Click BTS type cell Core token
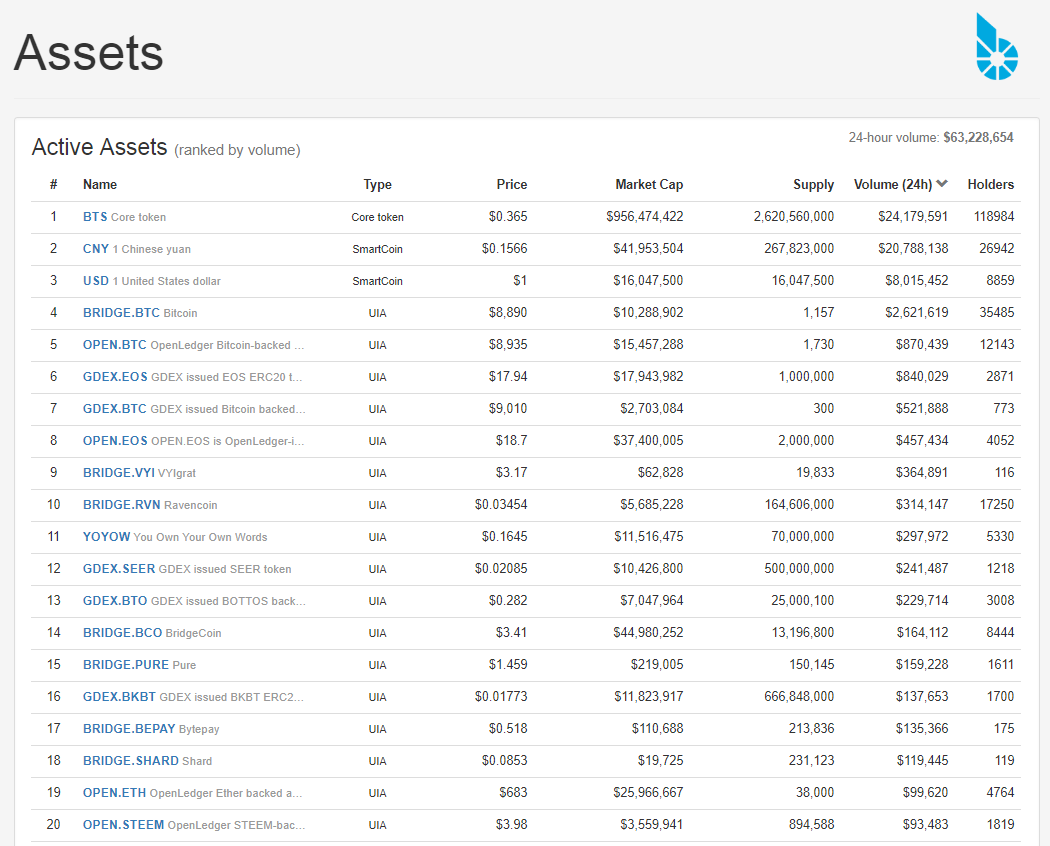 coord(378,217)
